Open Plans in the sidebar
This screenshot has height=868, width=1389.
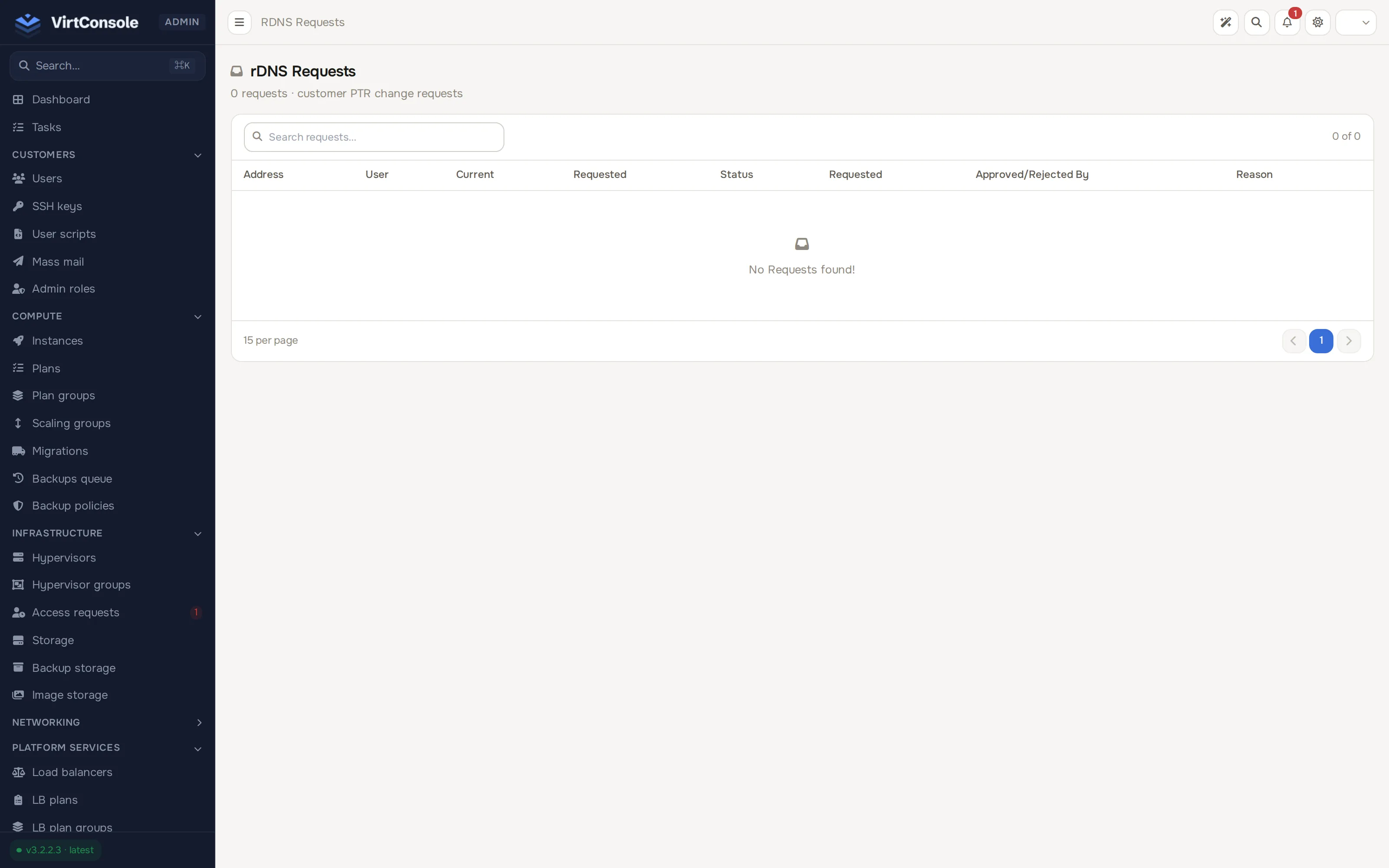(x=107, y=368)
